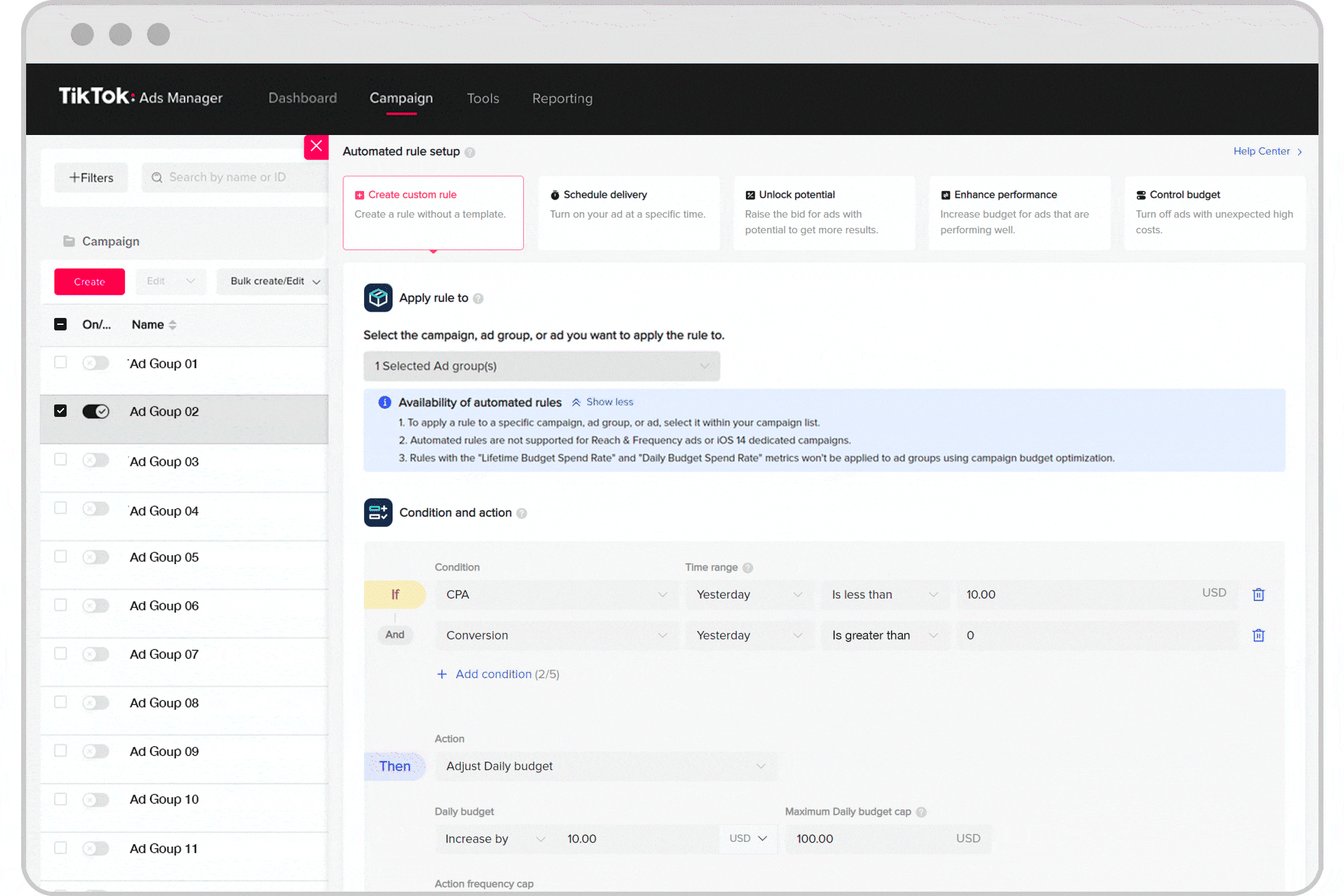The image size is (1344, 896).
Task: Click the Automated rule setup icon
Action: coord(470,151)
